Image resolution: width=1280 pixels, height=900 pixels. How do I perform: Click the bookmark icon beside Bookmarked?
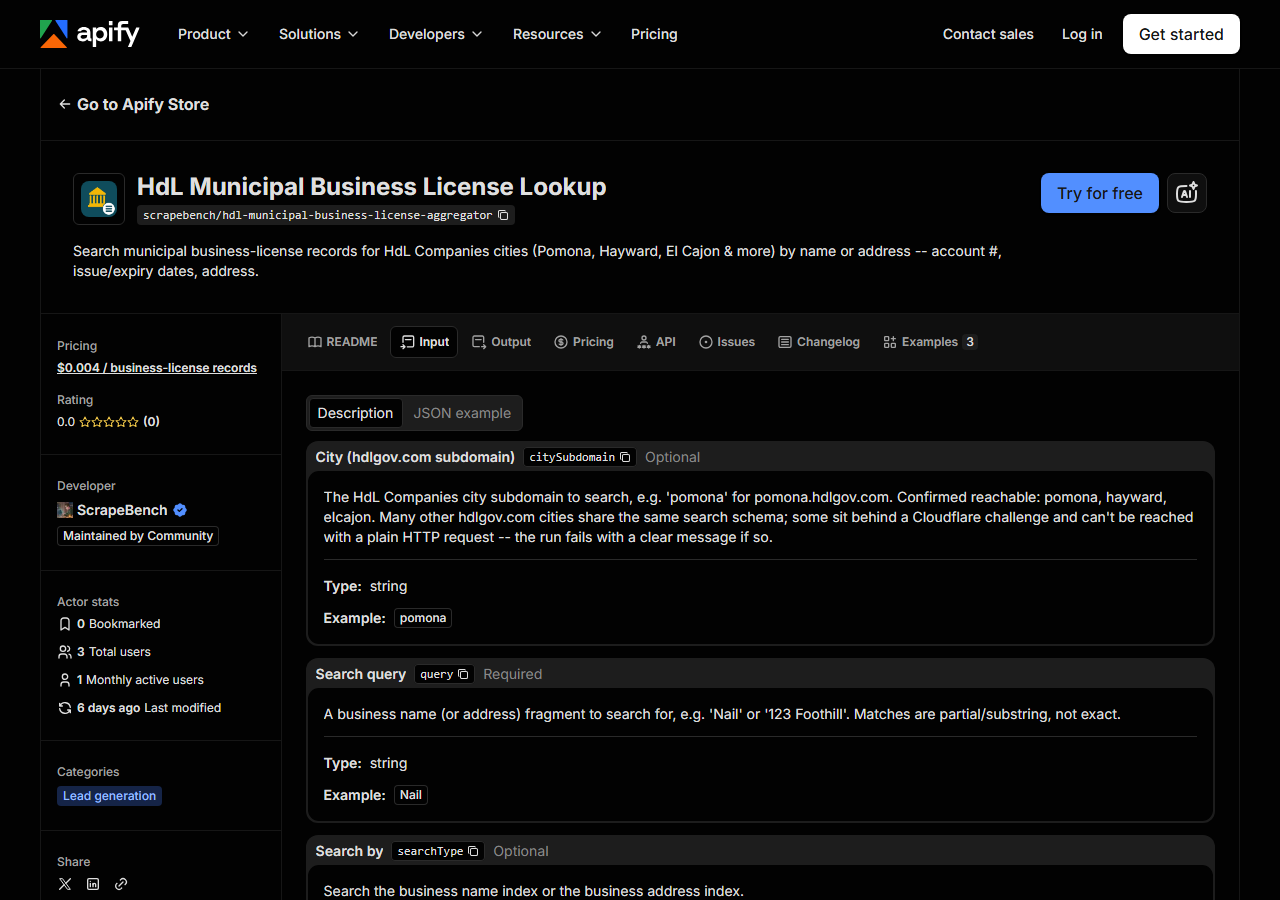pos(65,624)
